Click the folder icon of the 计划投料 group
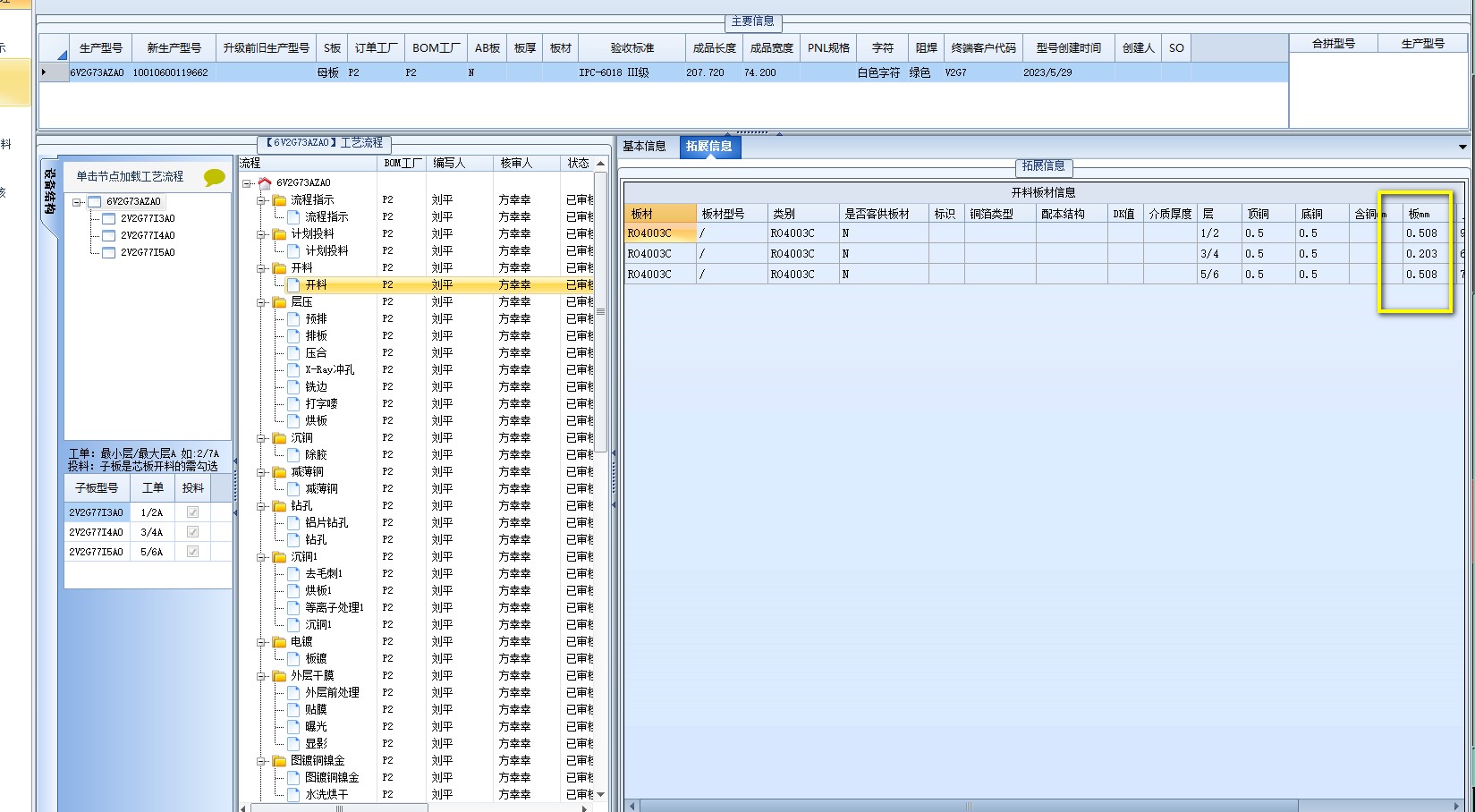The height and width of the screenshot is (812, 1475). tap(279, 234)
